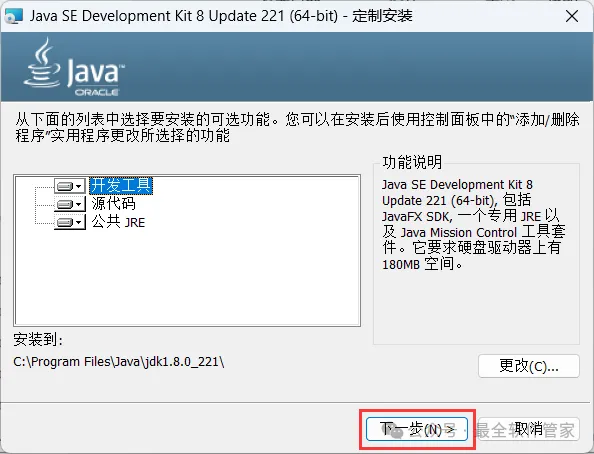This screenshot has height=454, width=594.
Task: Click the install path C:\Program Files\Java\jdk1.8.0_221\
Action: point(119,362)
